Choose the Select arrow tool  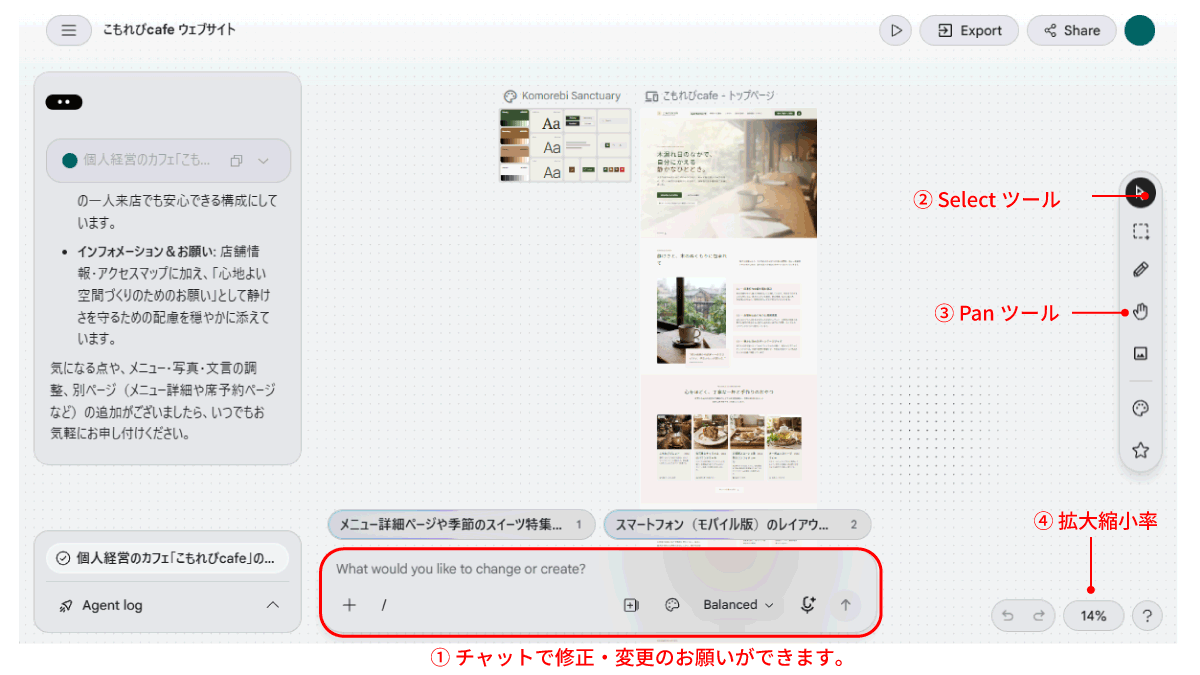[1140, 192]
